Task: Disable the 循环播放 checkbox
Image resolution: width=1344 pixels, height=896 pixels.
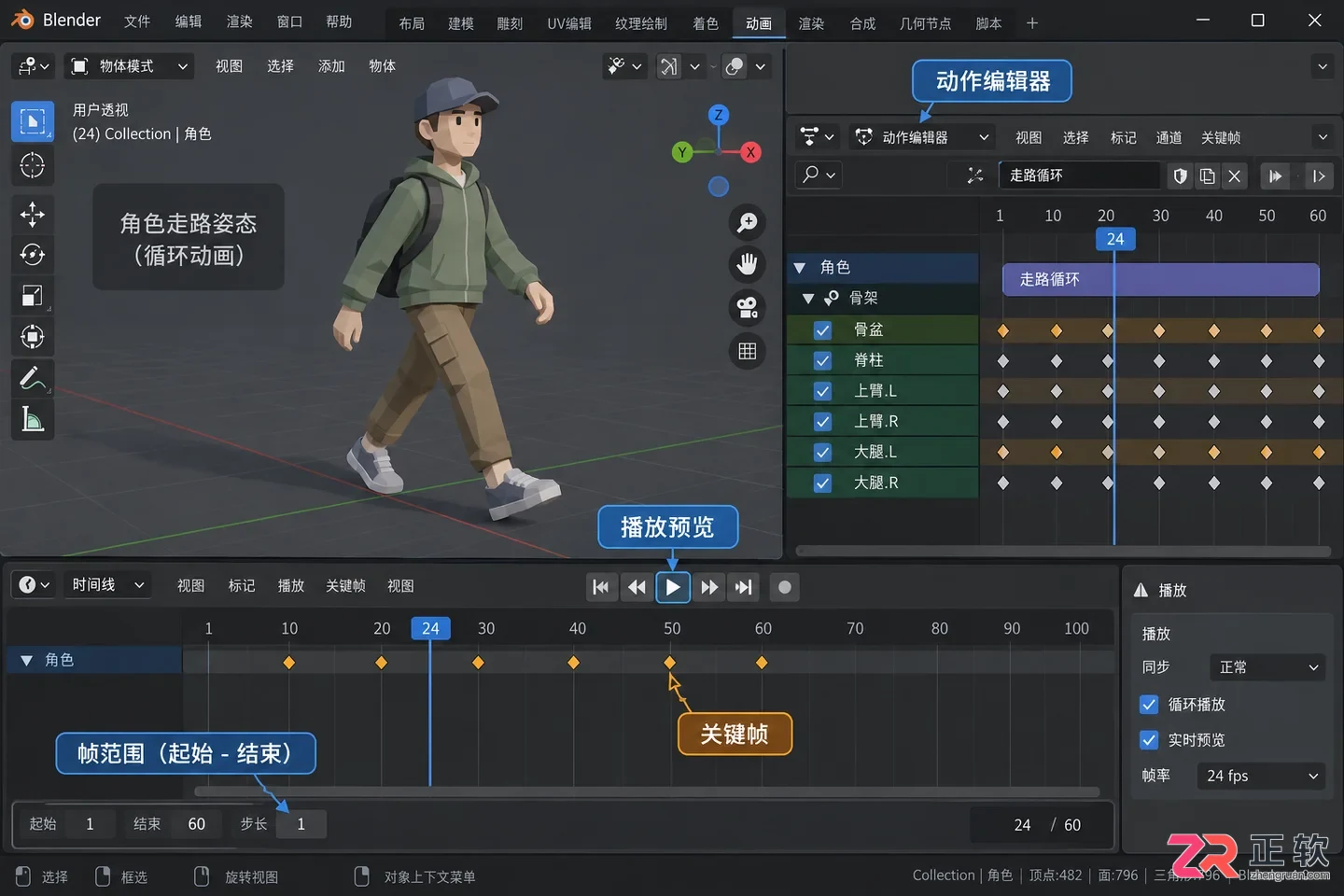Action: pos(1149,705)
